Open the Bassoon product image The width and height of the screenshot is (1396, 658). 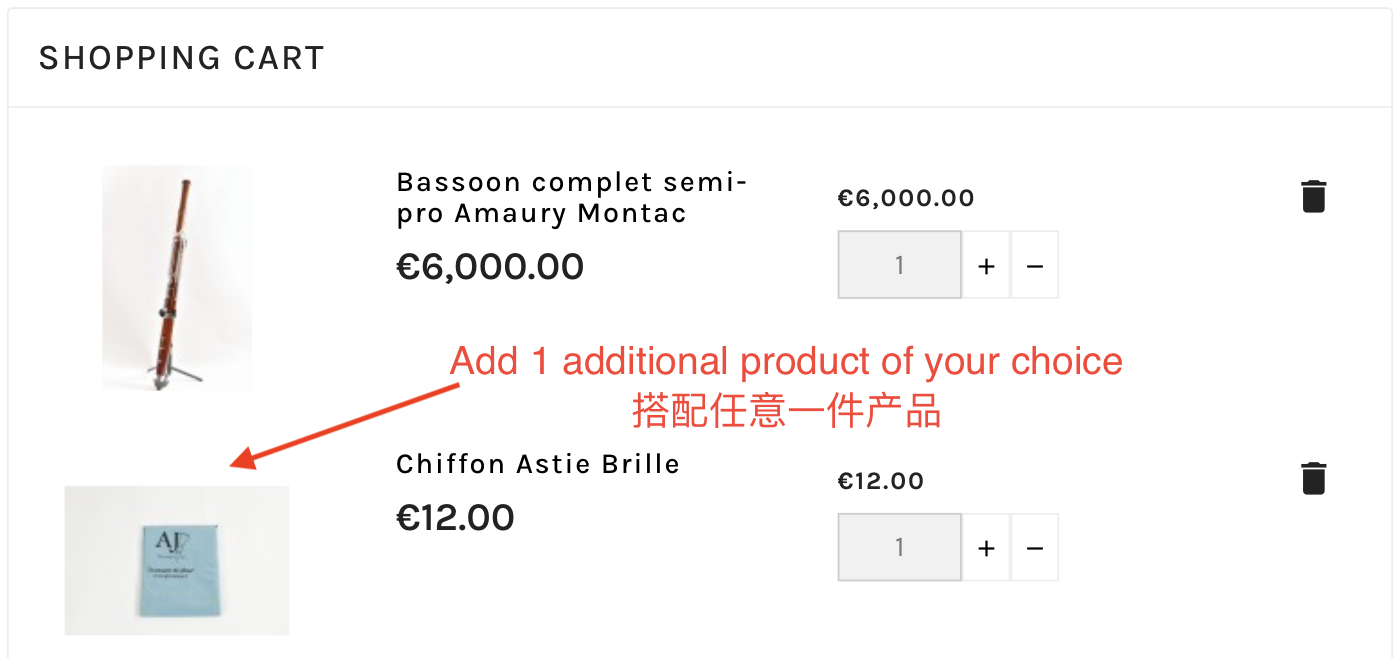[x=177, y=278]
